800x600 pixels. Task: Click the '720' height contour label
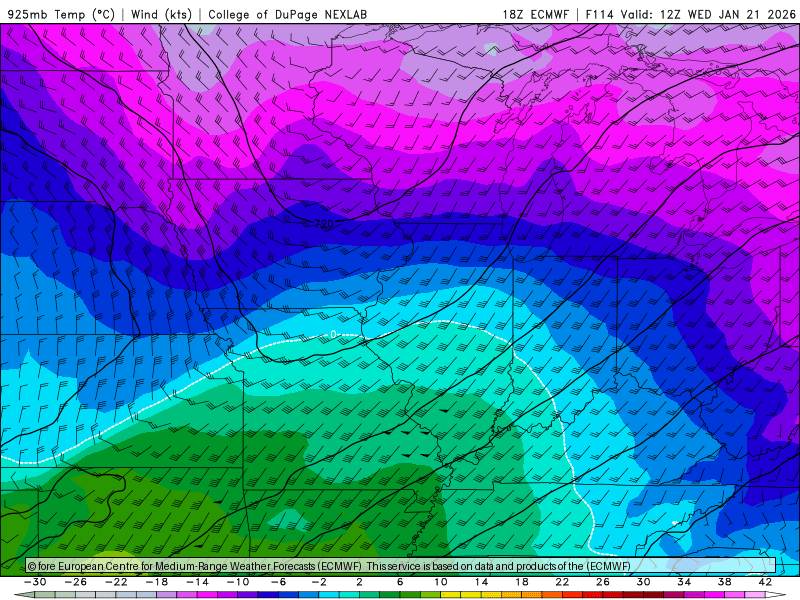point(324,223)
